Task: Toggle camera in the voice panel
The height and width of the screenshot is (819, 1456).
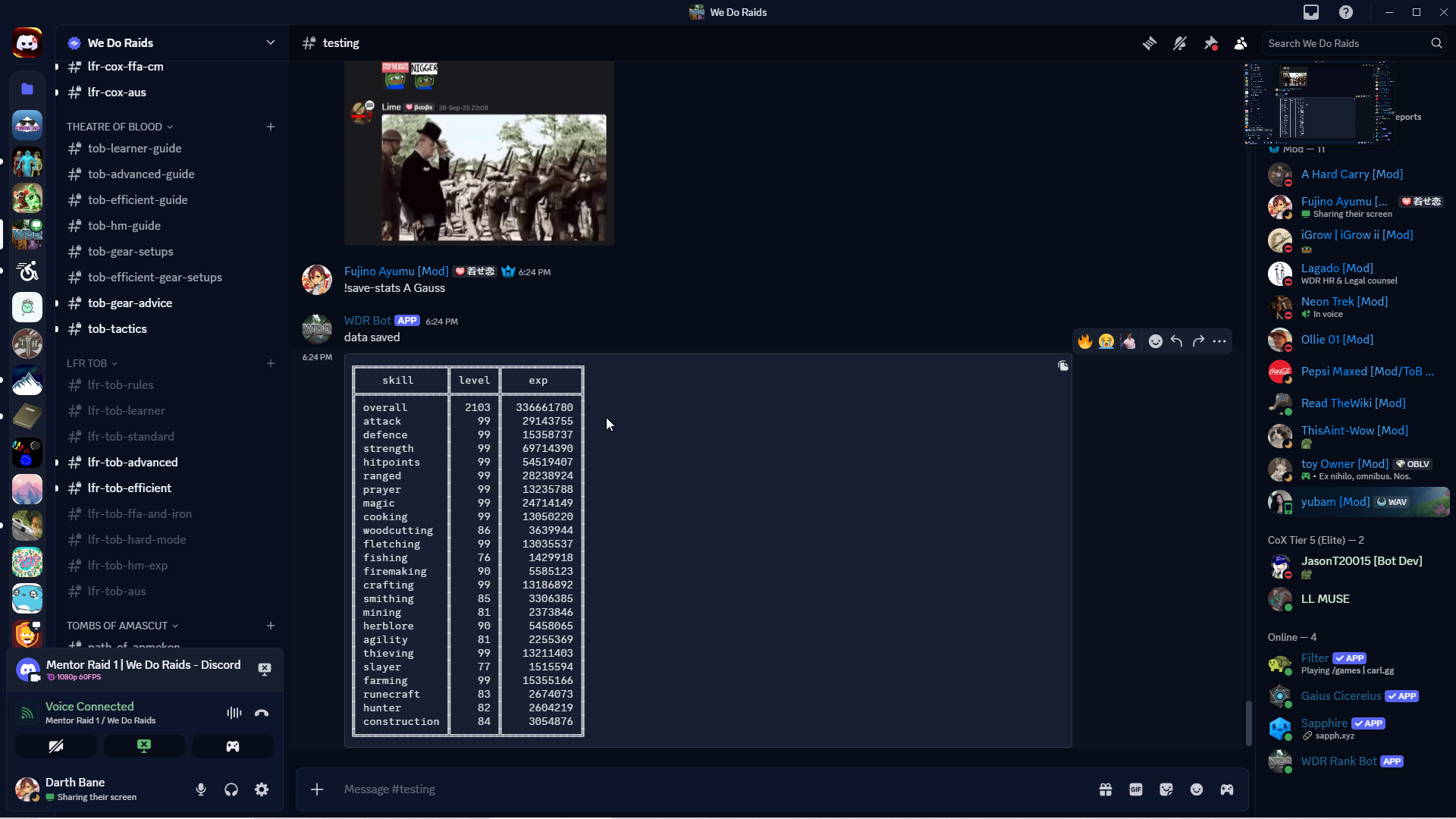Action: coord(56,746)
